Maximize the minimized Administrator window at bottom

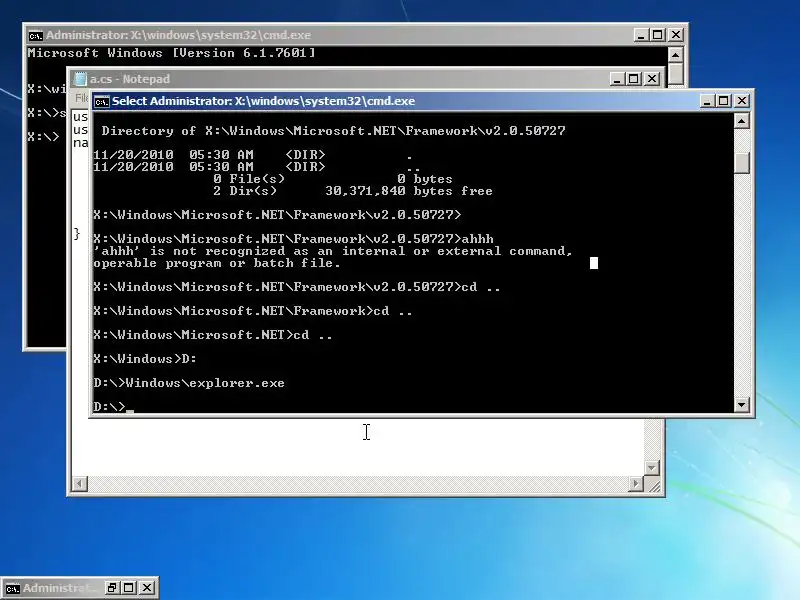(x=129, y=588)
